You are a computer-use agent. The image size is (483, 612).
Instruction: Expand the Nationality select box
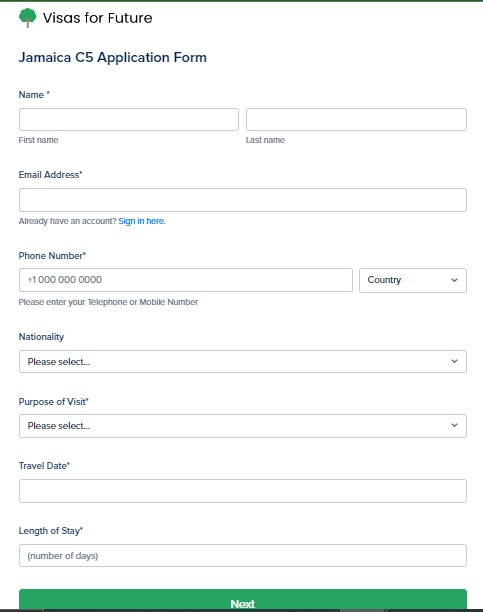point(243,361)
